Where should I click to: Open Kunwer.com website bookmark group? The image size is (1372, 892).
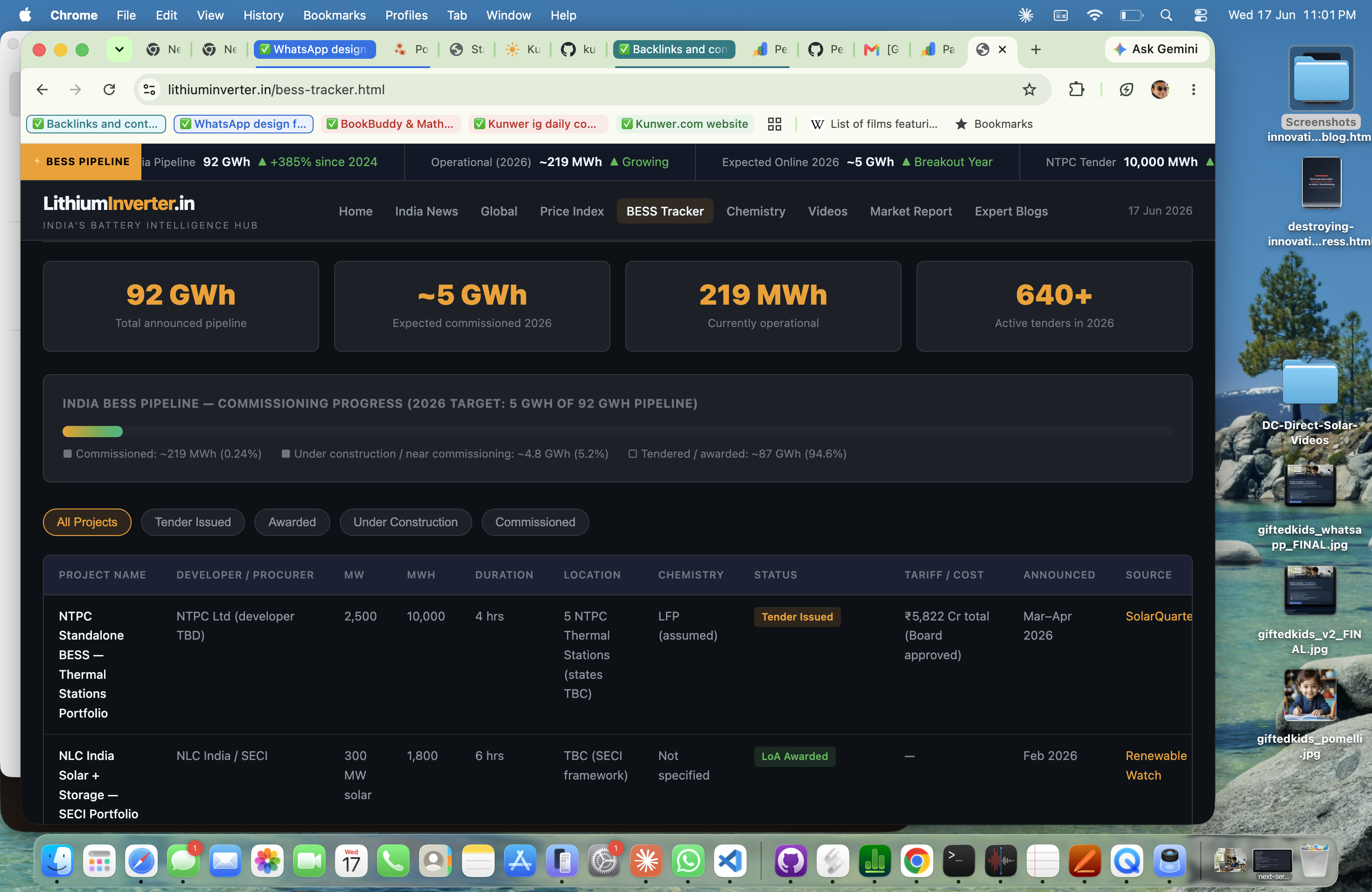point(685,124)
